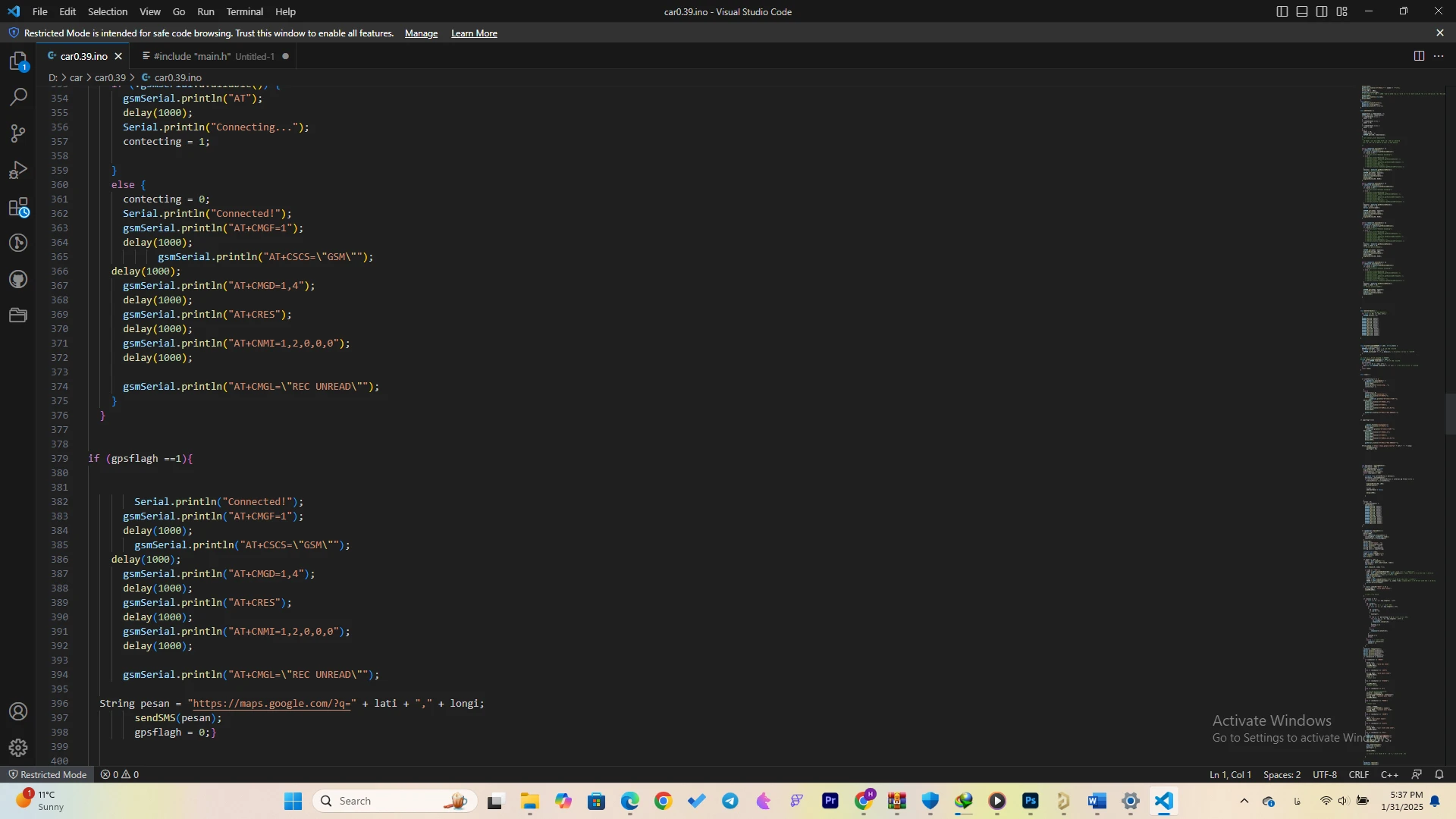Open the Explorer view in activity bar
1456x819 pixels.
pyautogui.click(x=18, y=61)
